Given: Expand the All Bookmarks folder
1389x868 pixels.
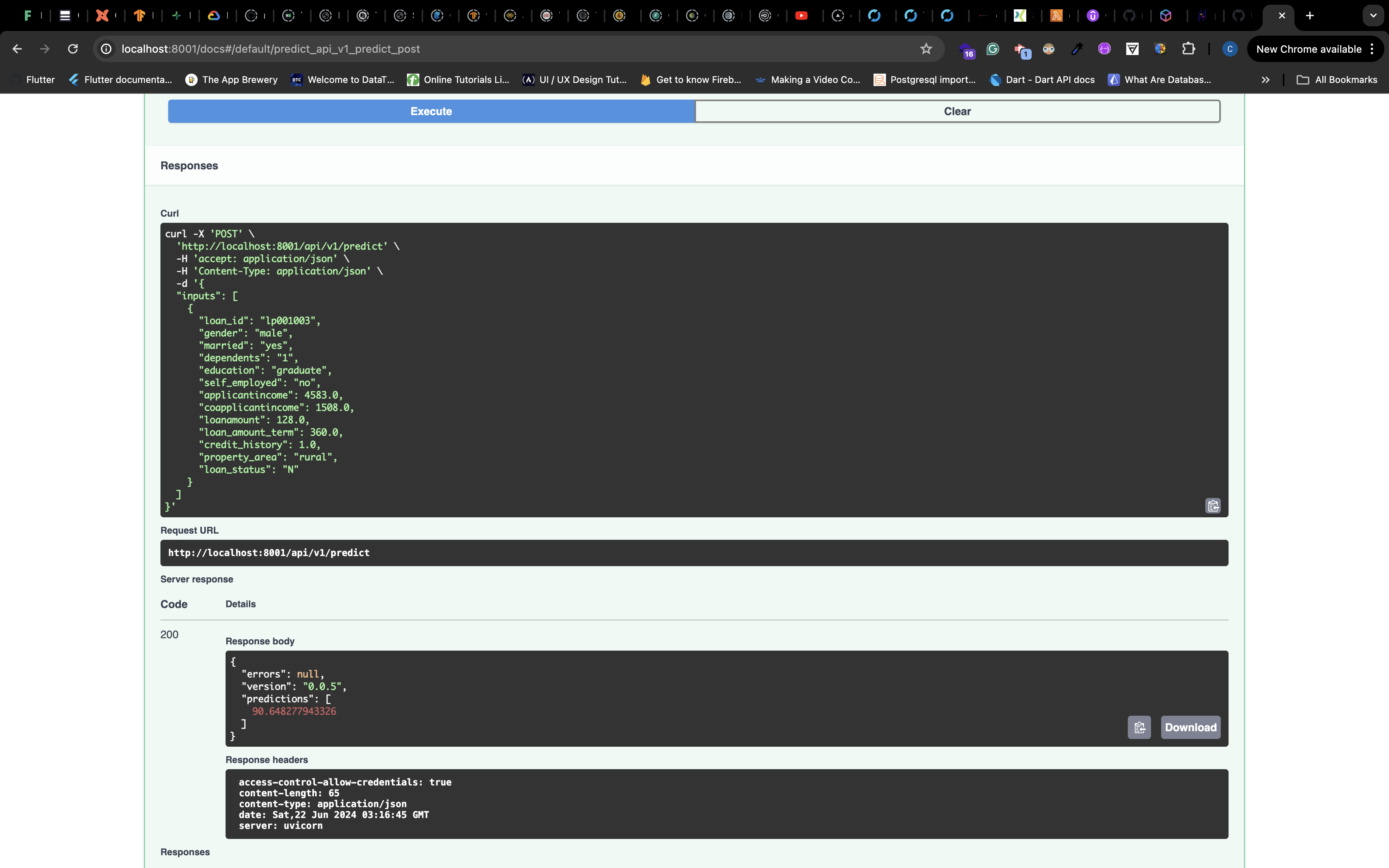Looking at the screenshot, I should pyautogui.click(x=1337, y=80).
